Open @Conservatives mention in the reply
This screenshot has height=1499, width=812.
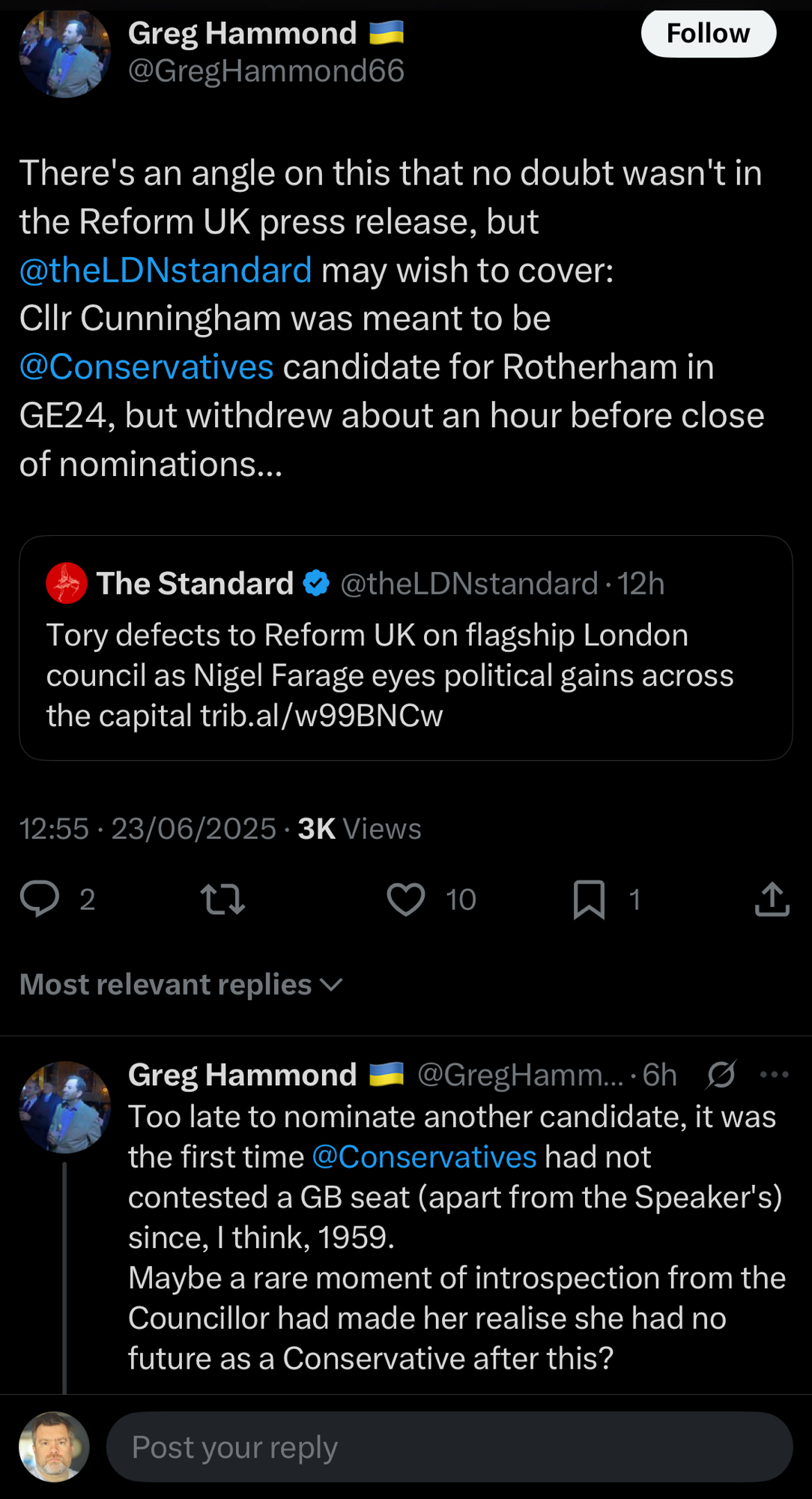(424, 1156)
